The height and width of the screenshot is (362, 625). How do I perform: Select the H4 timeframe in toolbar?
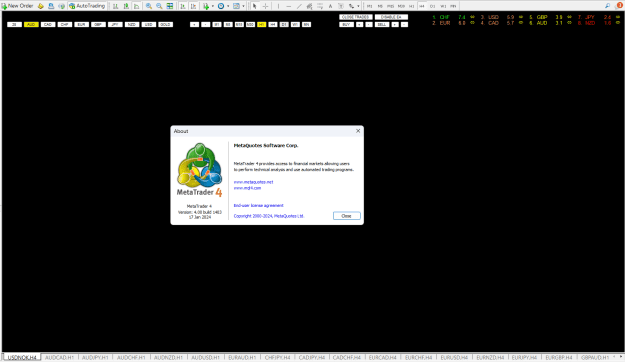coord(422,6)
